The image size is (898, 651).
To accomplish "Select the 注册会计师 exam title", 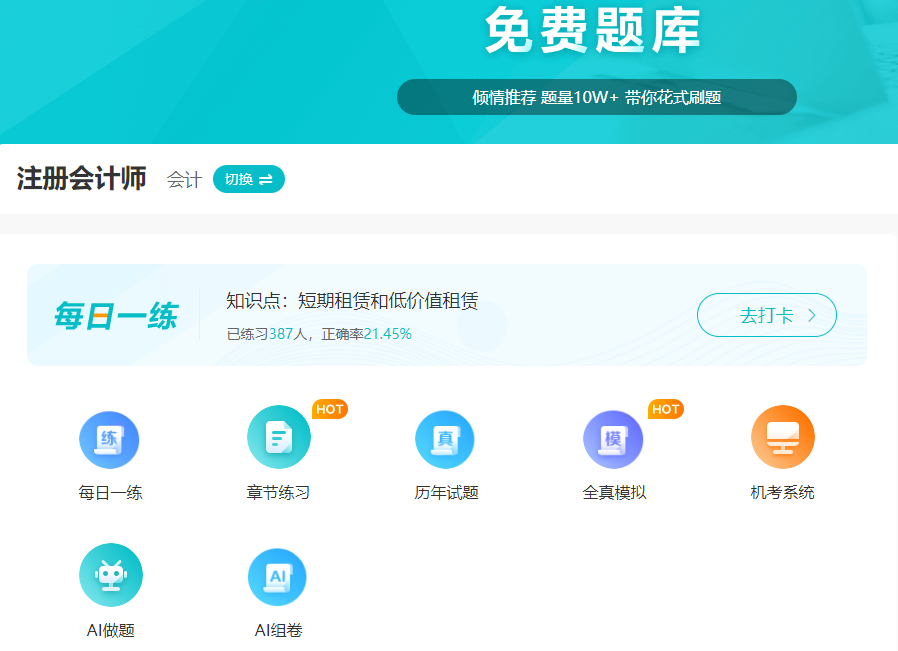I will pyautogui.click(x=81, y=177).
